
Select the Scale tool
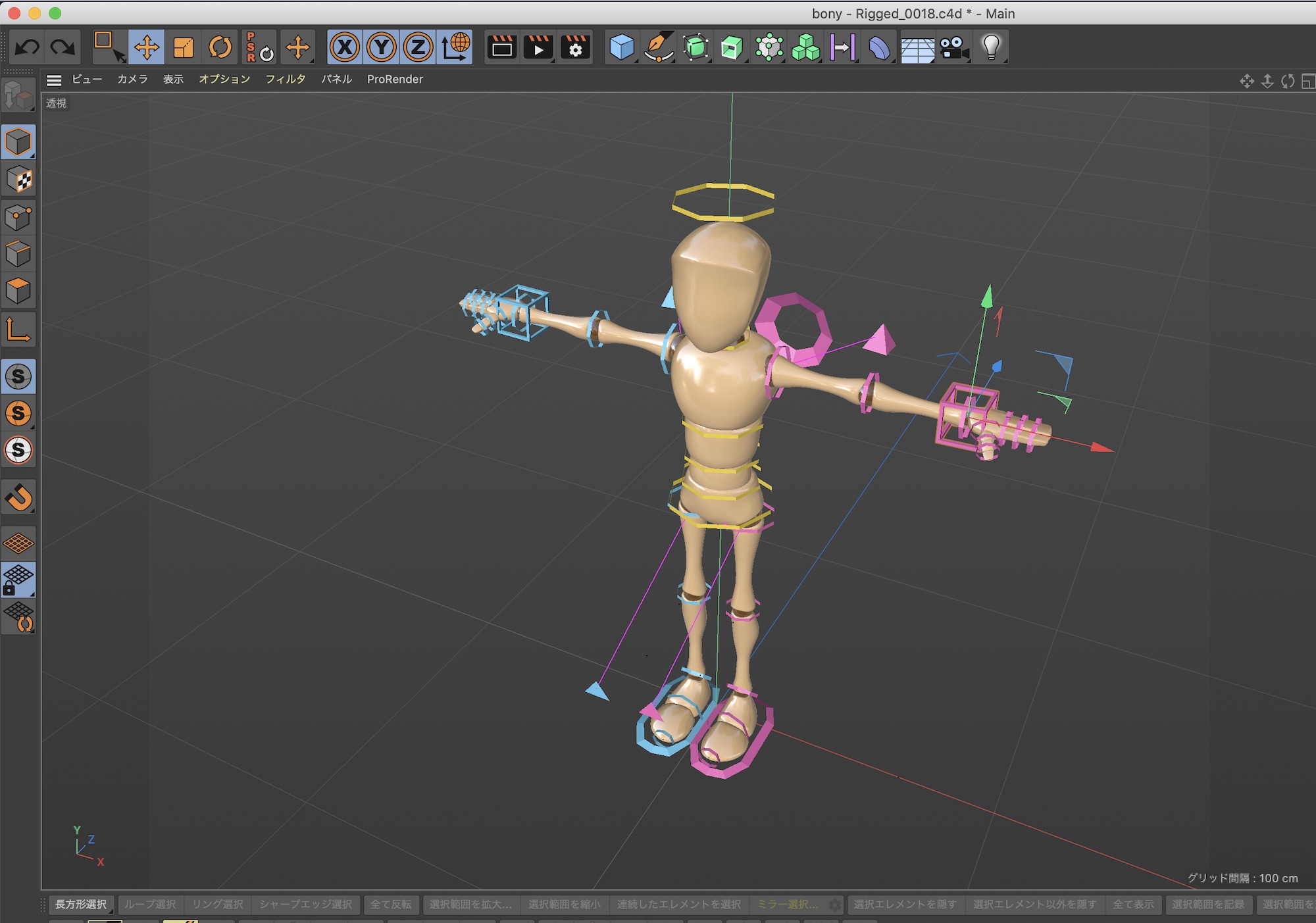(184, 47)
